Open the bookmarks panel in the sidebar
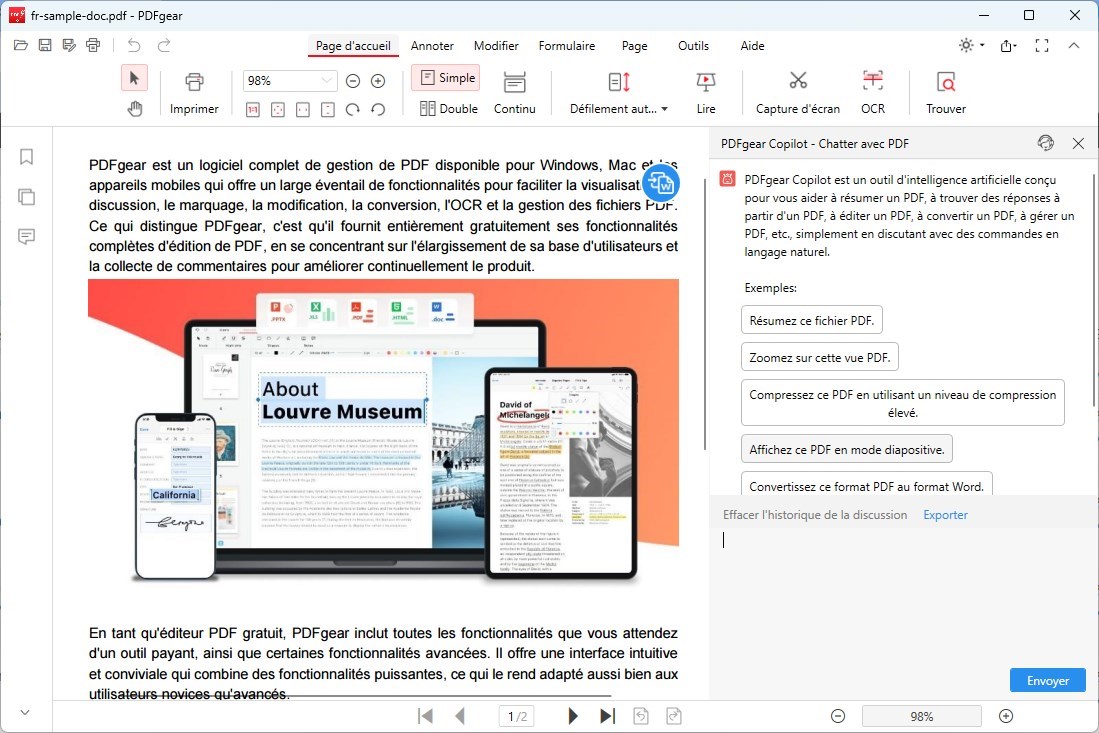The height and width of the screenshot is (733, 1099). click(x=25, y=157)
